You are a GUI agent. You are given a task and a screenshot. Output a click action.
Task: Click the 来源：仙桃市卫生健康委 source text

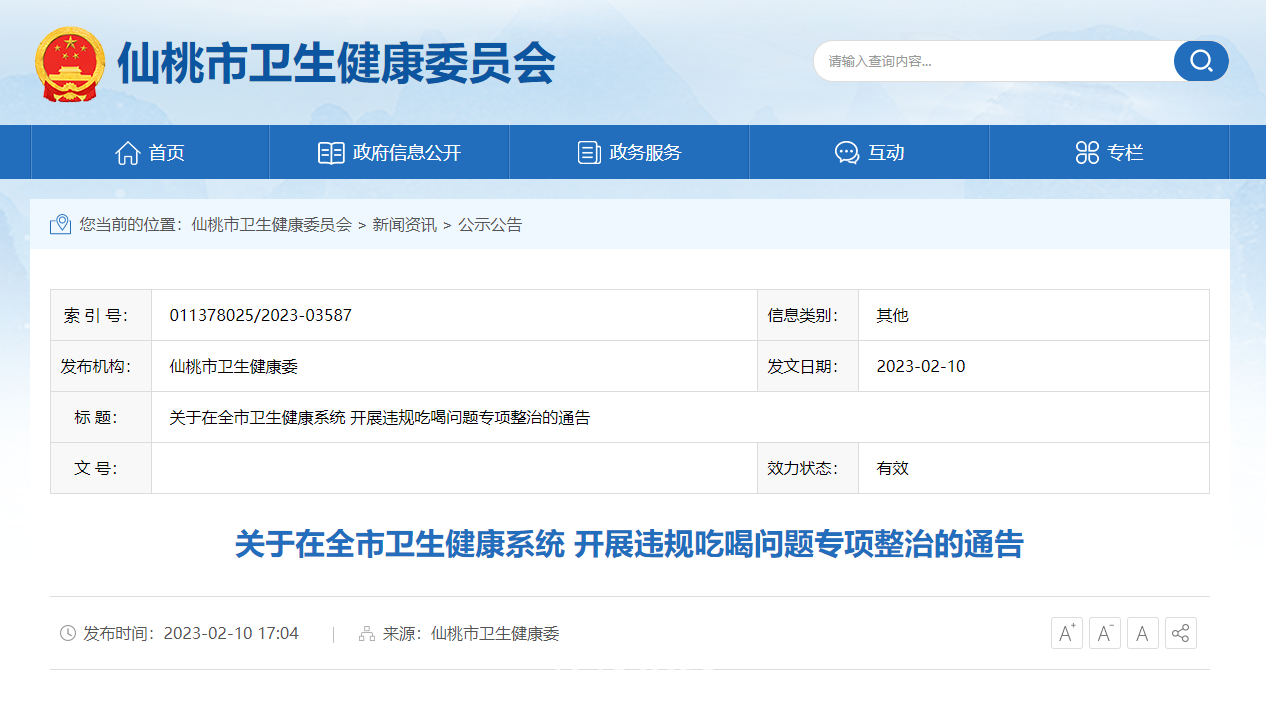[x=471, y=633]
